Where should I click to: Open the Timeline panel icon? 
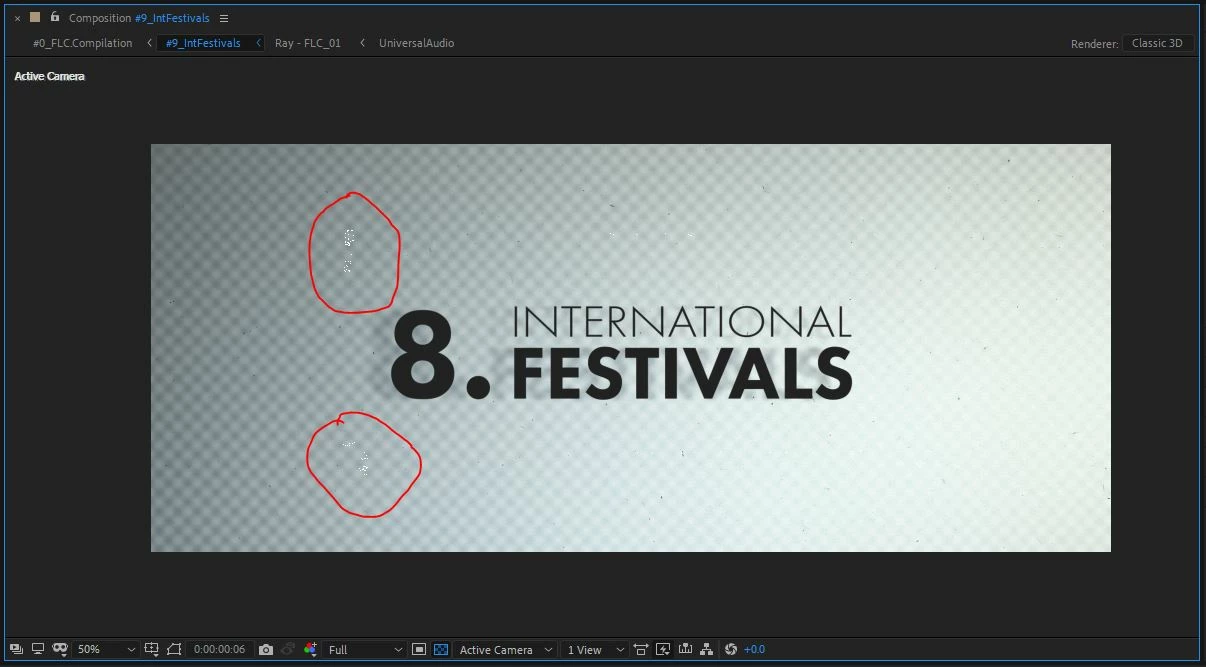(x=685, y=649)
